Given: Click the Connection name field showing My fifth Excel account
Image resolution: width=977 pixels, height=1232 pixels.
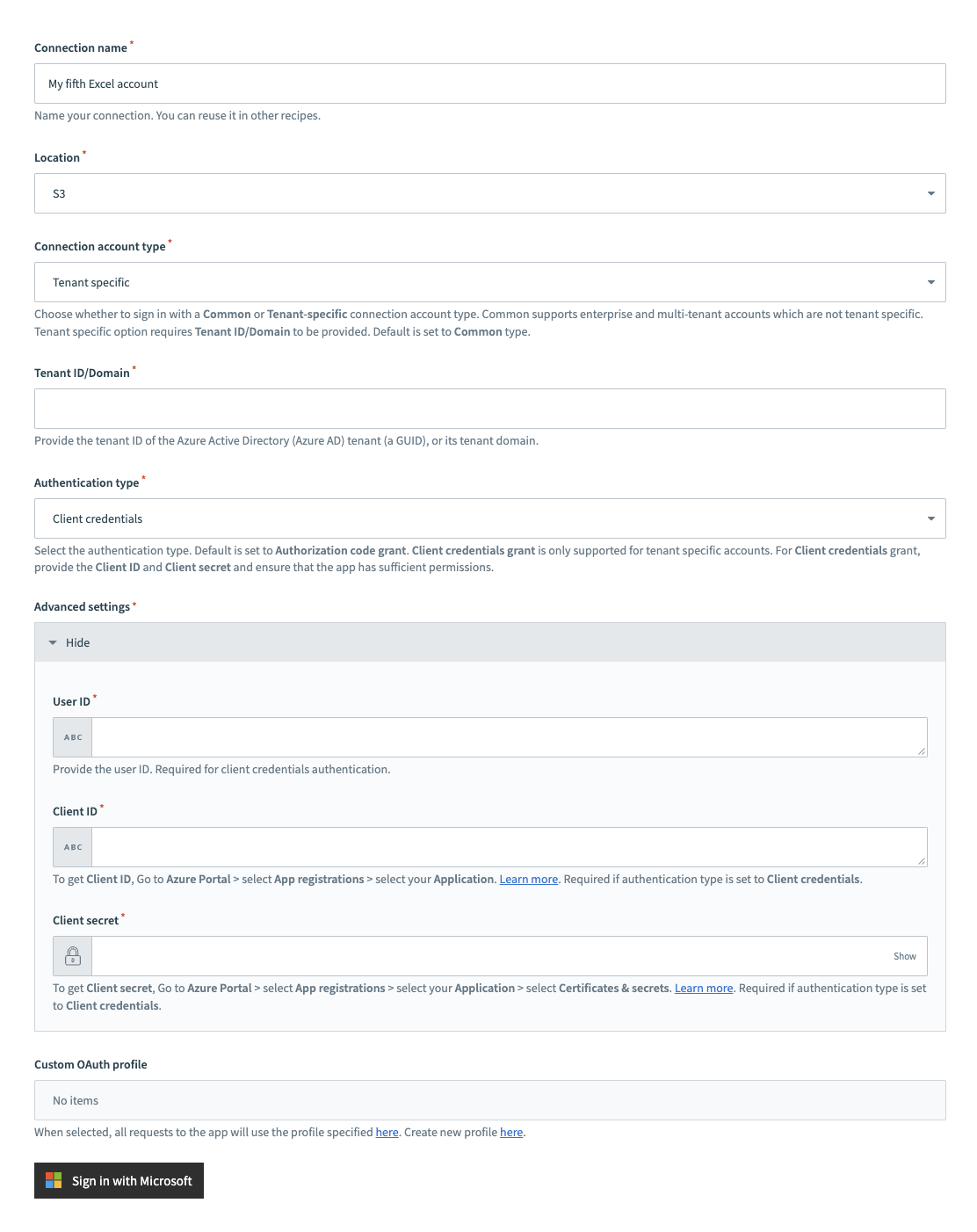Looking at the screenshot, I should point(489,83).
